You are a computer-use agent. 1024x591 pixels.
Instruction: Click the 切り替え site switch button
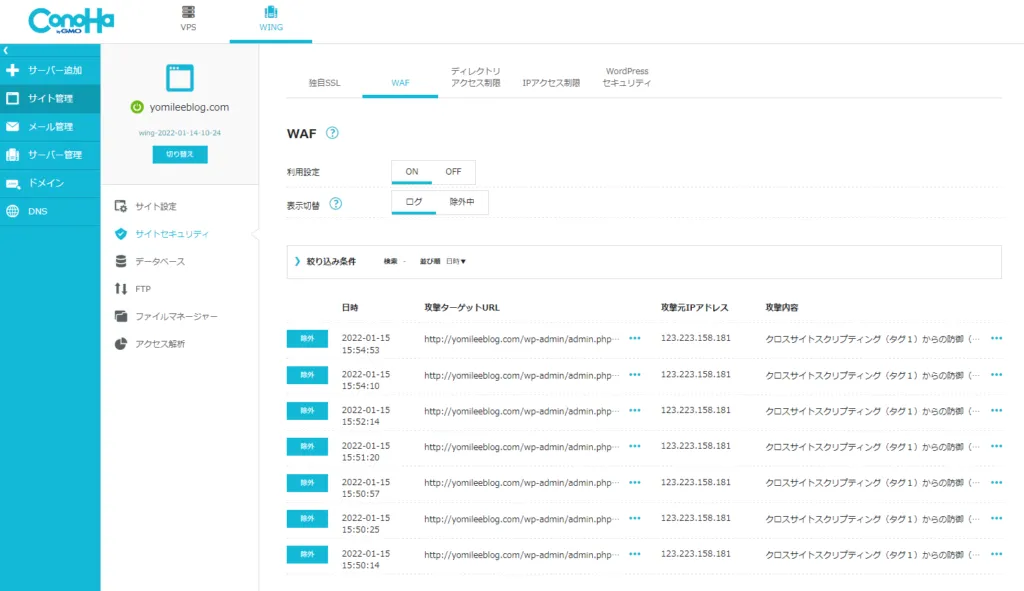point(180,154)
